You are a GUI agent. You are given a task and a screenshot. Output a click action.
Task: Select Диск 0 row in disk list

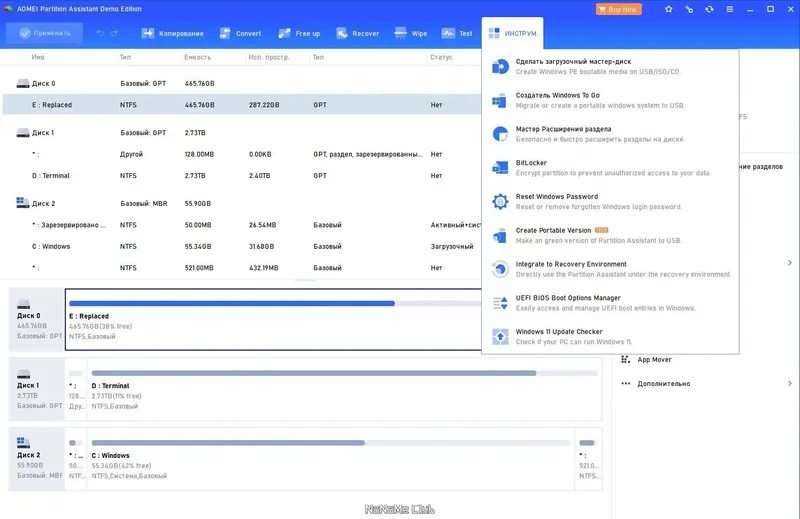(242, 83)
